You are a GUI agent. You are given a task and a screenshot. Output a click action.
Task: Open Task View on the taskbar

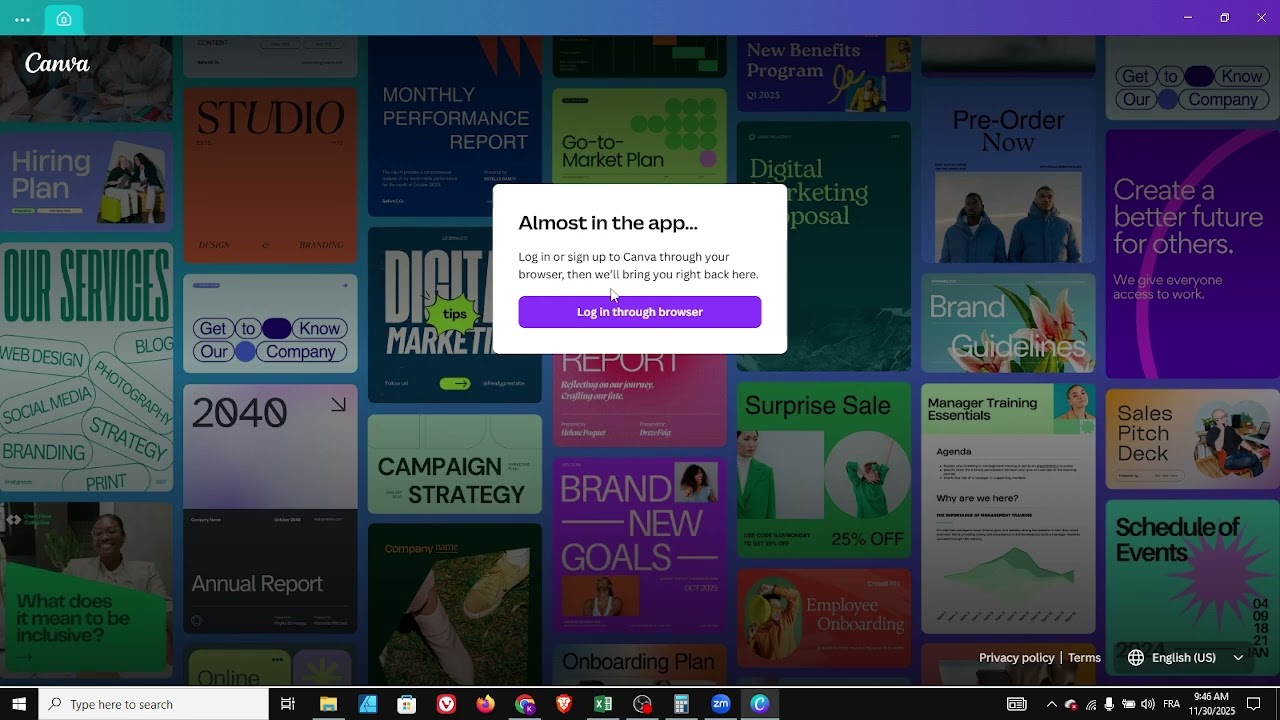(x=288, y=704)
